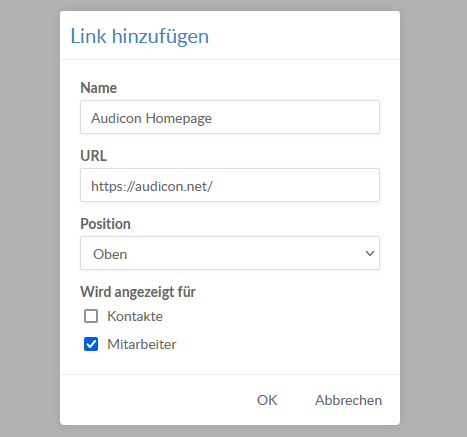Image resolution: width=467 pixels, height=437 pixels.
Task: Click the Link hinzufügen dialog title
Action: [140, 36]
